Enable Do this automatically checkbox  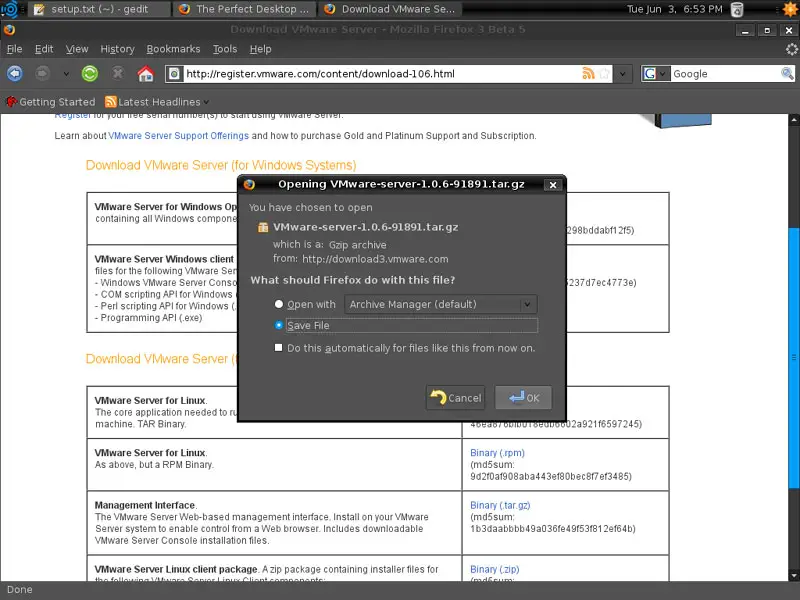pos(280,348)
